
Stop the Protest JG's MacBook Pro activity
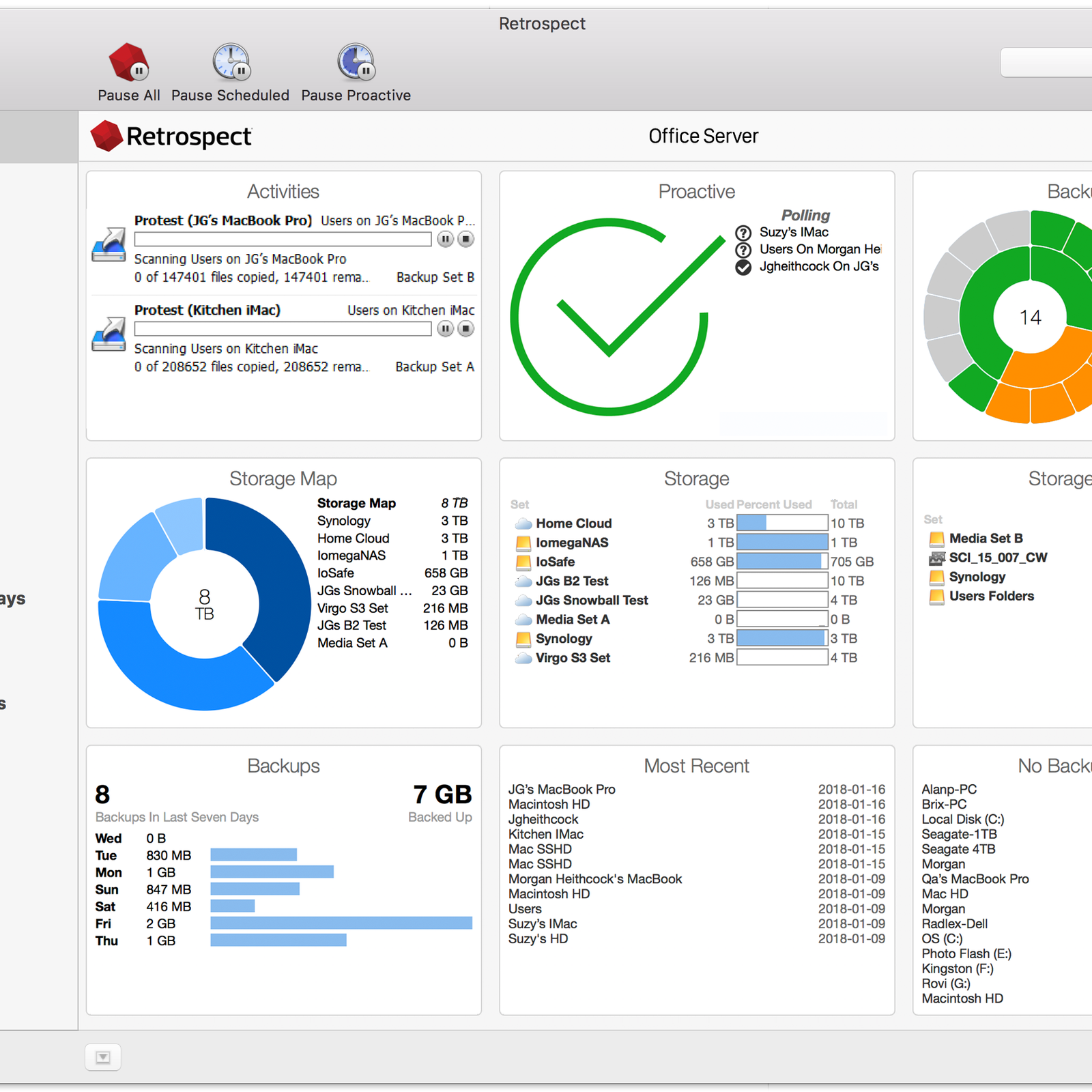465,239
